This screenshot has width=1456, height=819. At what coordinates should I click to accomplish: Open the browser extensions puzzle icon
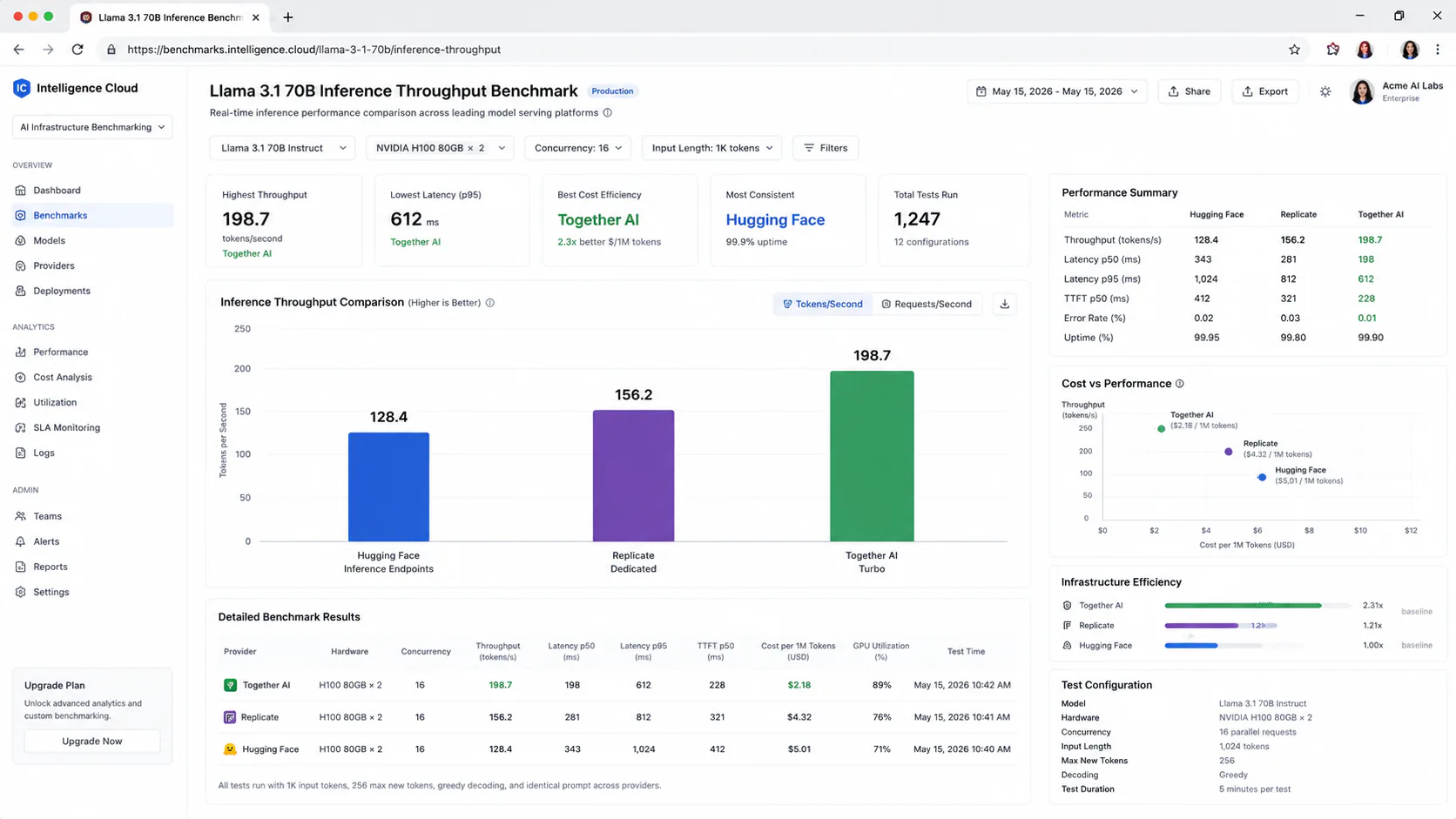click(1332, 50)
